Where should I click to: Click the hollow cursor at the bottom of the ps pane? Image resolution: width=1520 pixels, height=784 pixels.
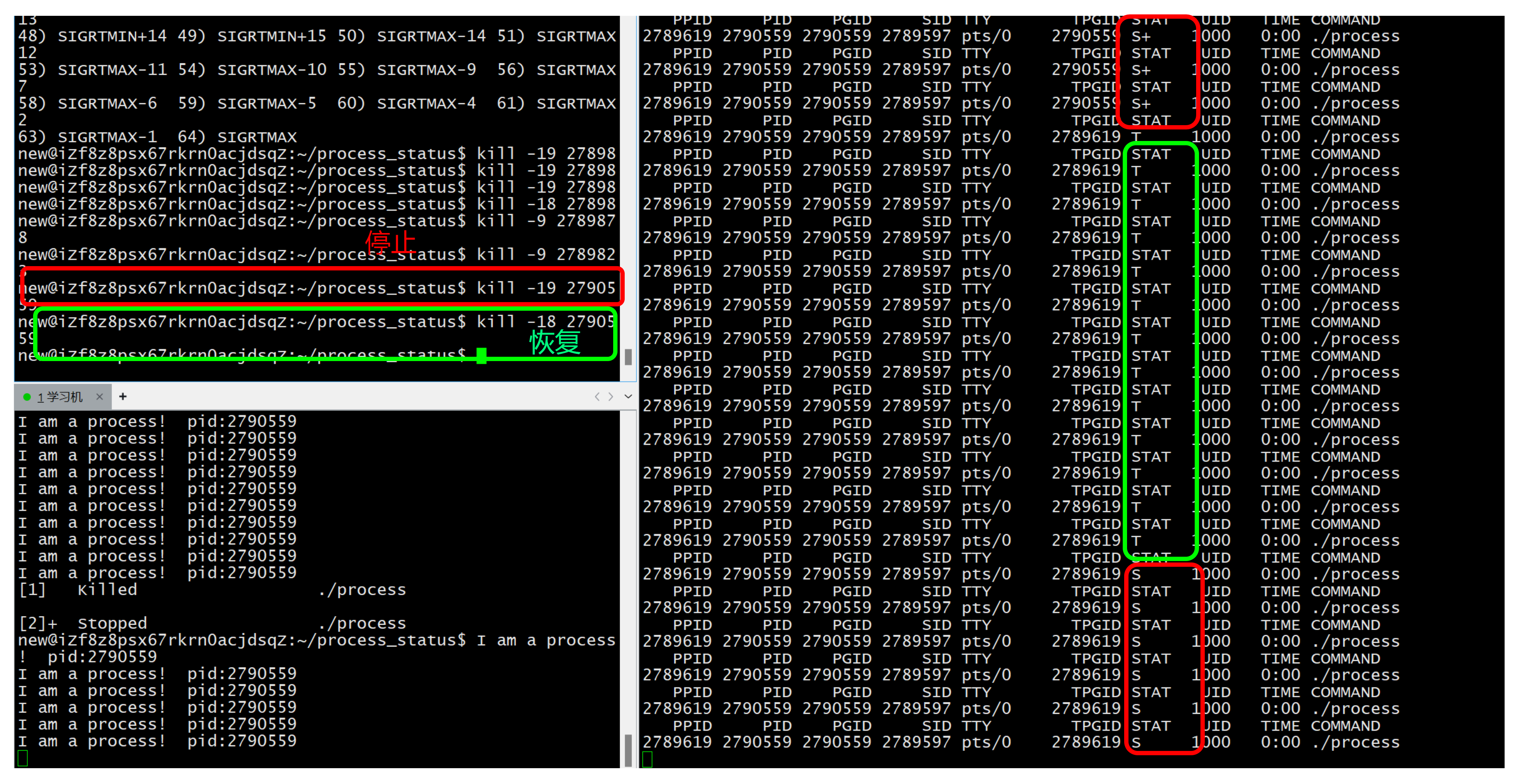point(647,759)
